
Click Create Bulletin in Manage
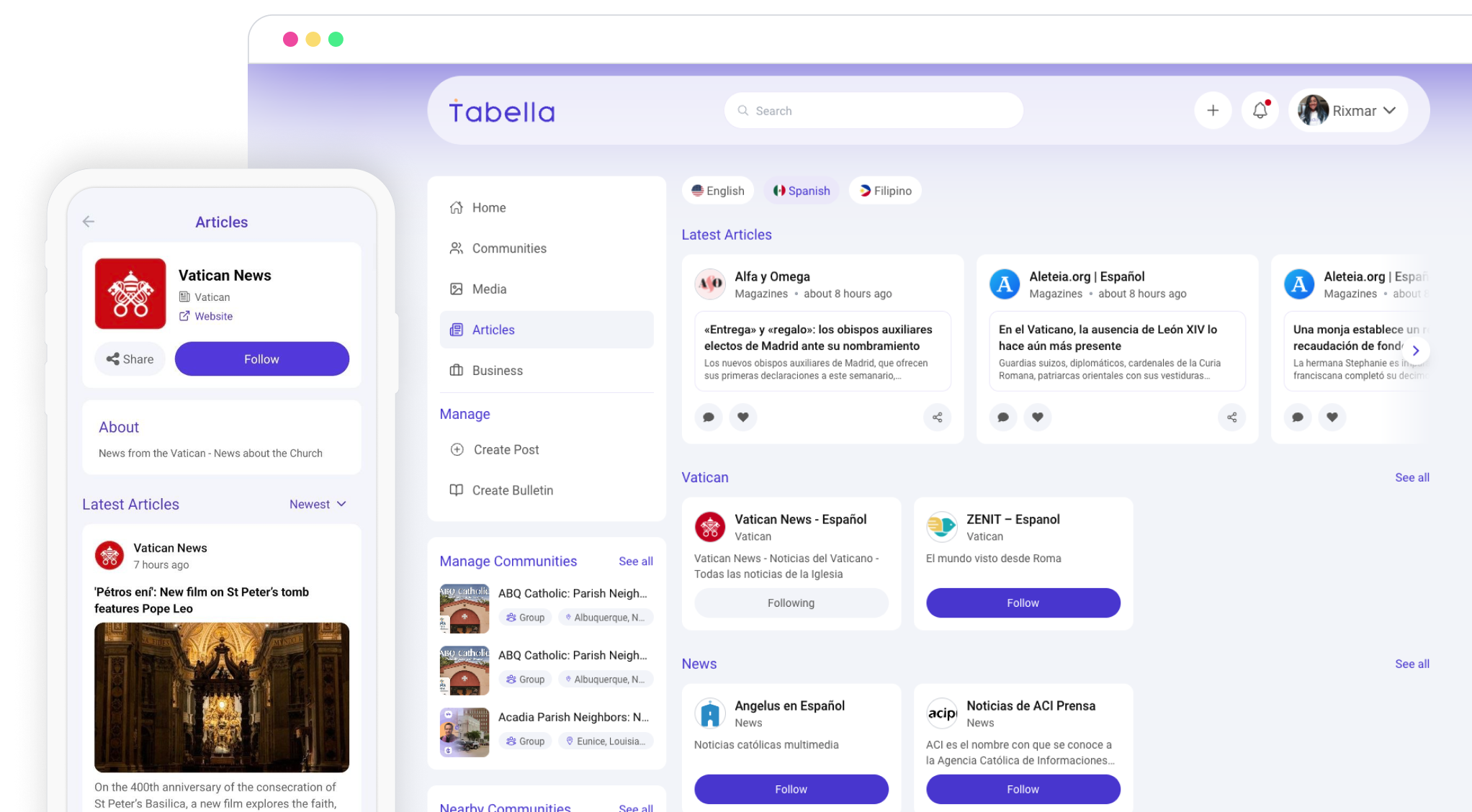(547, 490)
